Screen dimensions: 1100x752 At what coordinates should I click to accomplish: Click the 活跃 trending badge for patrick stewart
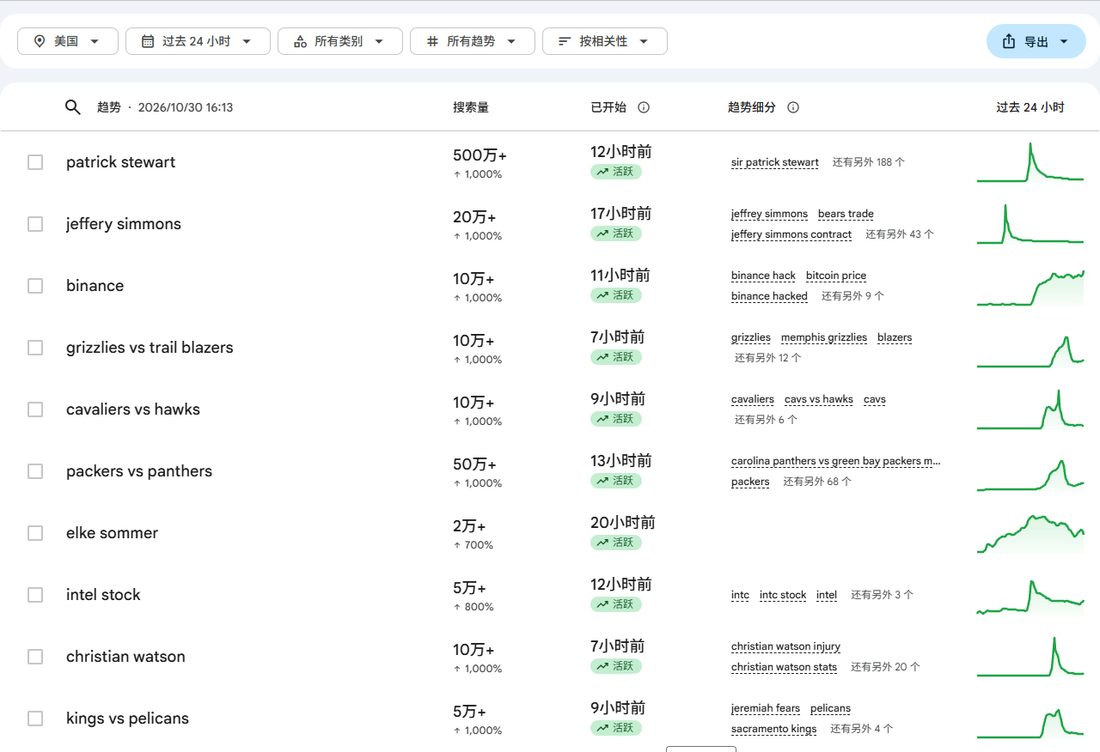[616, 171]
